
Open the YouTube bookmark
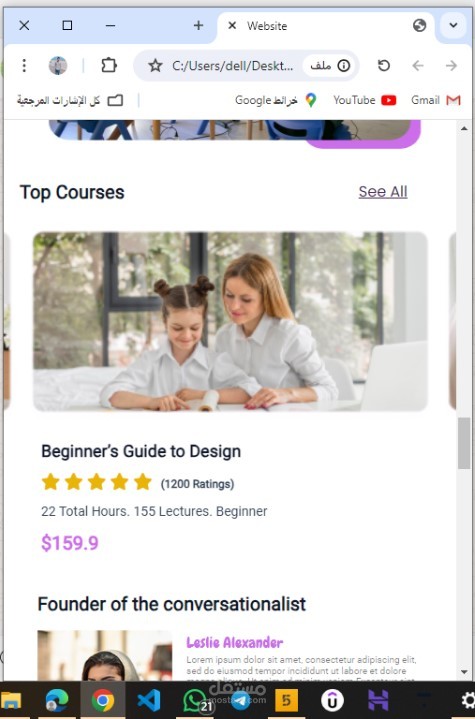click(x=365, y=100)
